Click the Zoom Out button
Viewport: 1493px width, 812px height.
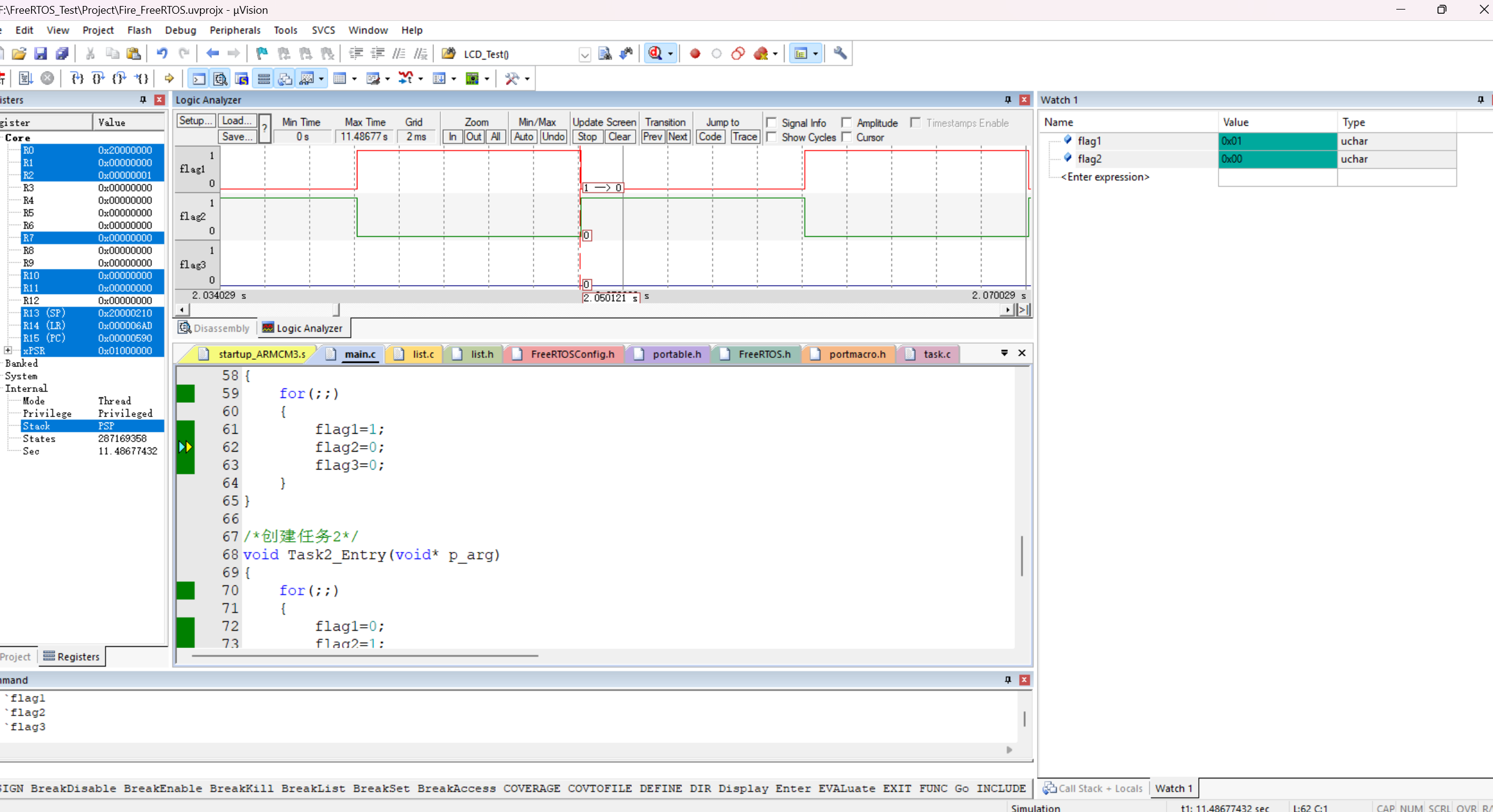(474, 137)
